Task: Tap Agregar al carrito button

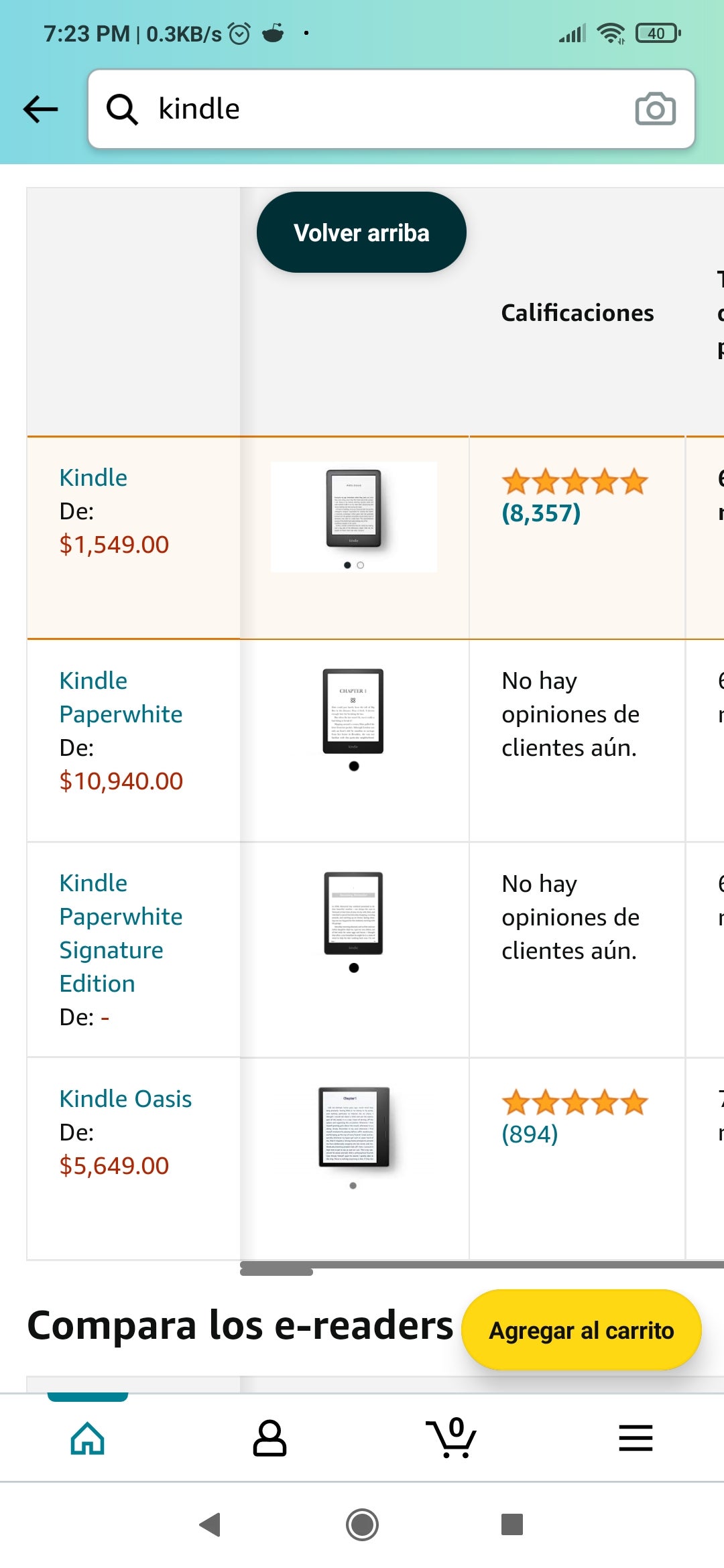Action: pyautogui.click(x=581, y=1330)
